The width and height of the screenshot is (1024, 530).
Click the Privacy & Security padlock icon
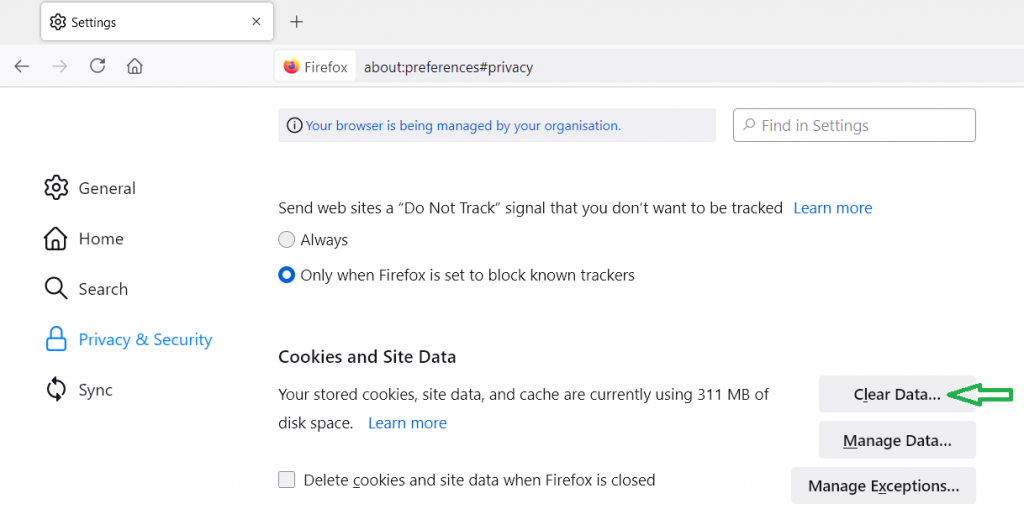click(x=56, y=339)
